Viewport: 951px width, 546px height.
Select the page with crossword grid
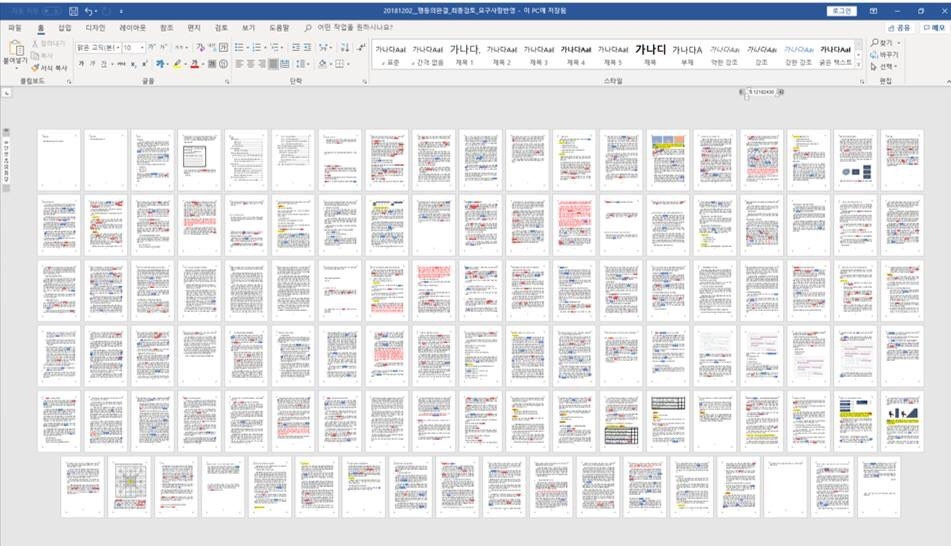coord(129,487)
